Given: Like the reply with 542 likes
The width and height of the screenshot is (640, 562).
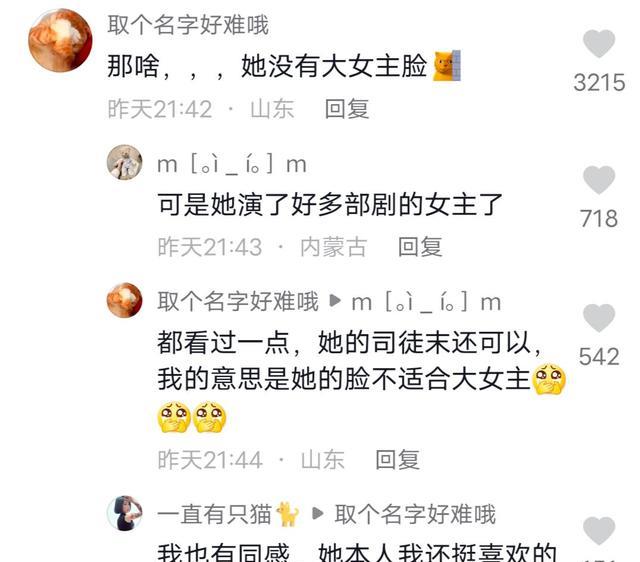Looking at the screenshot, I should pos(599,318).
